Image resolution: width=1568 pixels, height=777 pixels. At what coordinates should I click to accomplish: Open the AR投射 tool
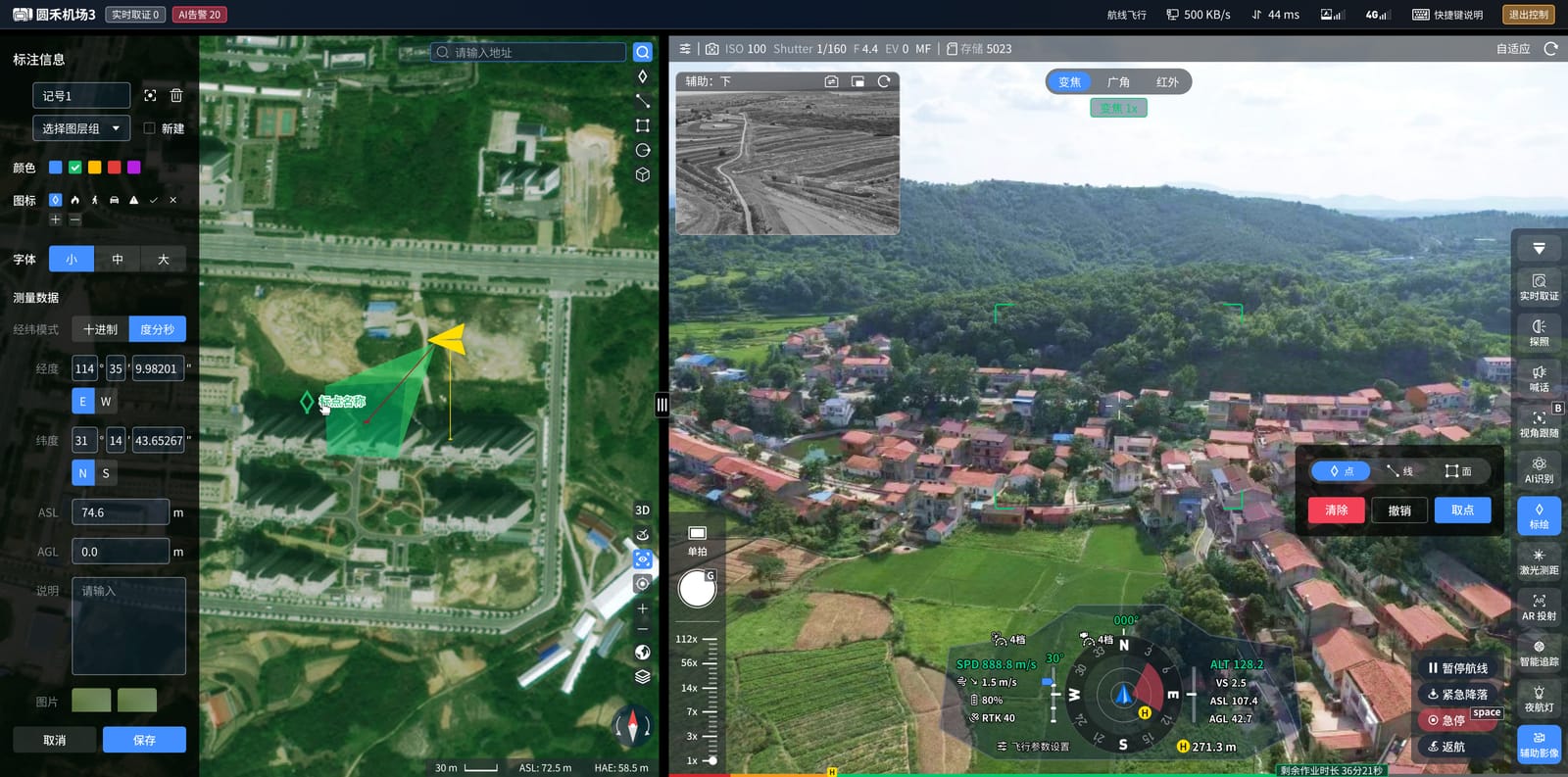coord(1539,607)
